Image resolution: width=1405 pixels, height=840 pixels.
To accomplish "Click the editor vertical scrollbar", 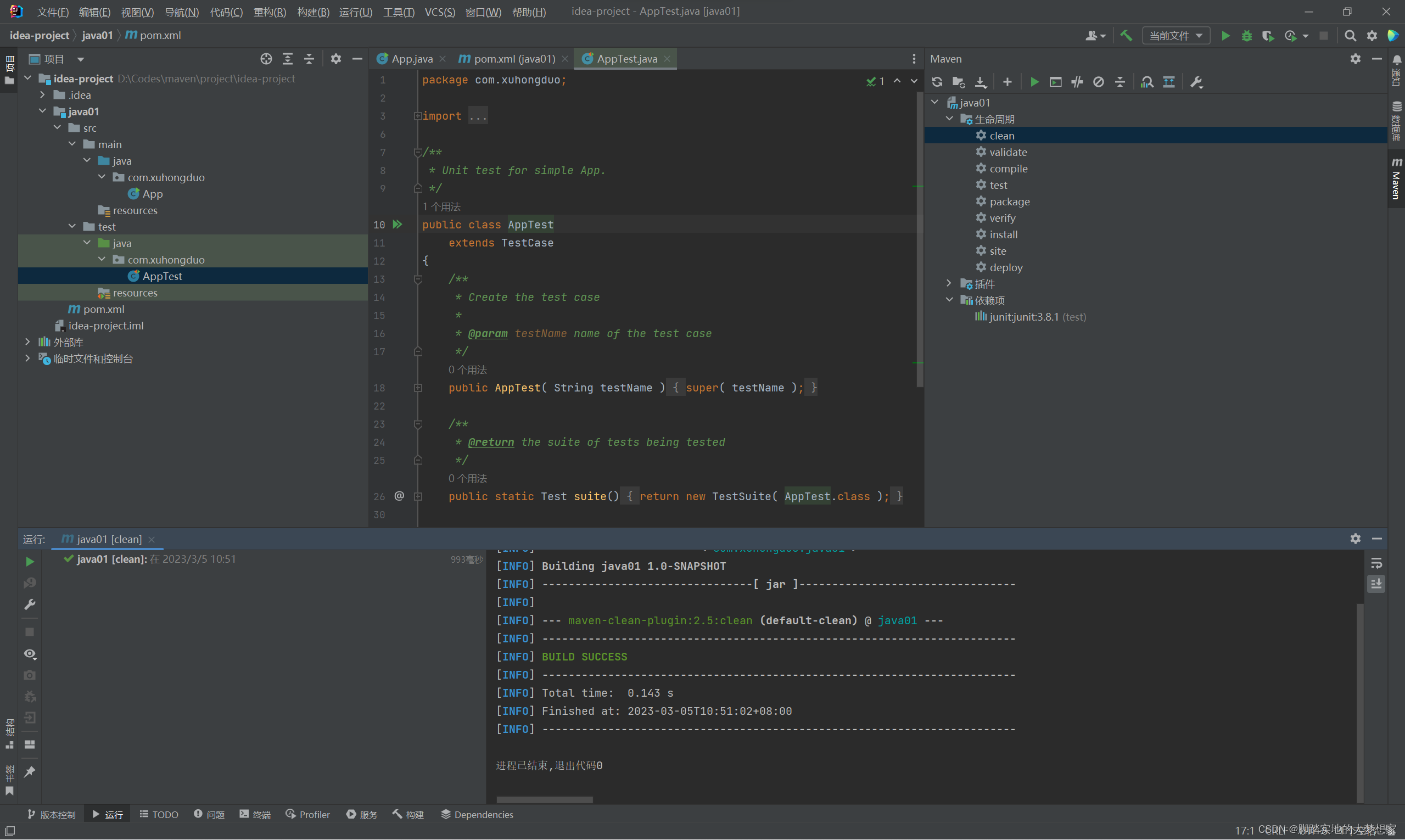I will tap(920, 239).
